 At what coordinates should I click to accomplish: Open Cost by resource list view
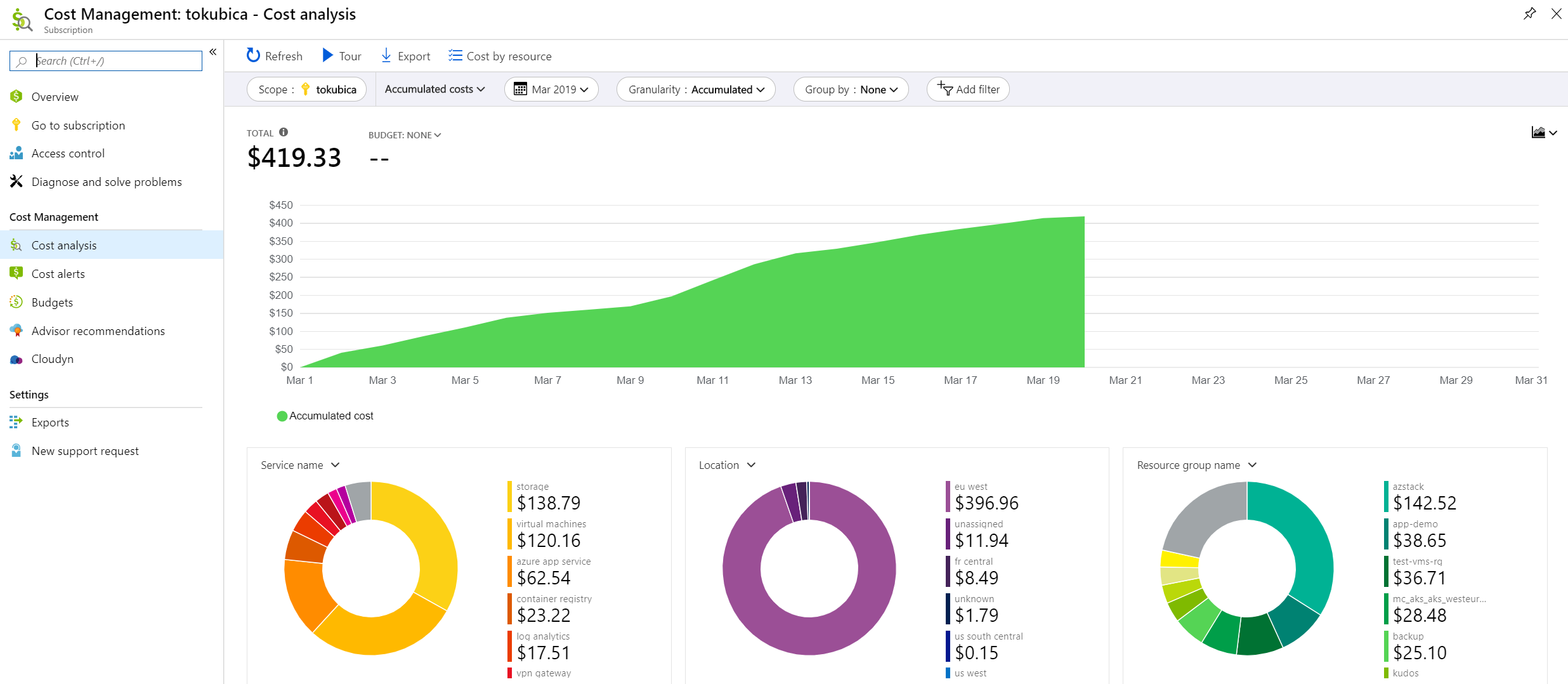500,56
